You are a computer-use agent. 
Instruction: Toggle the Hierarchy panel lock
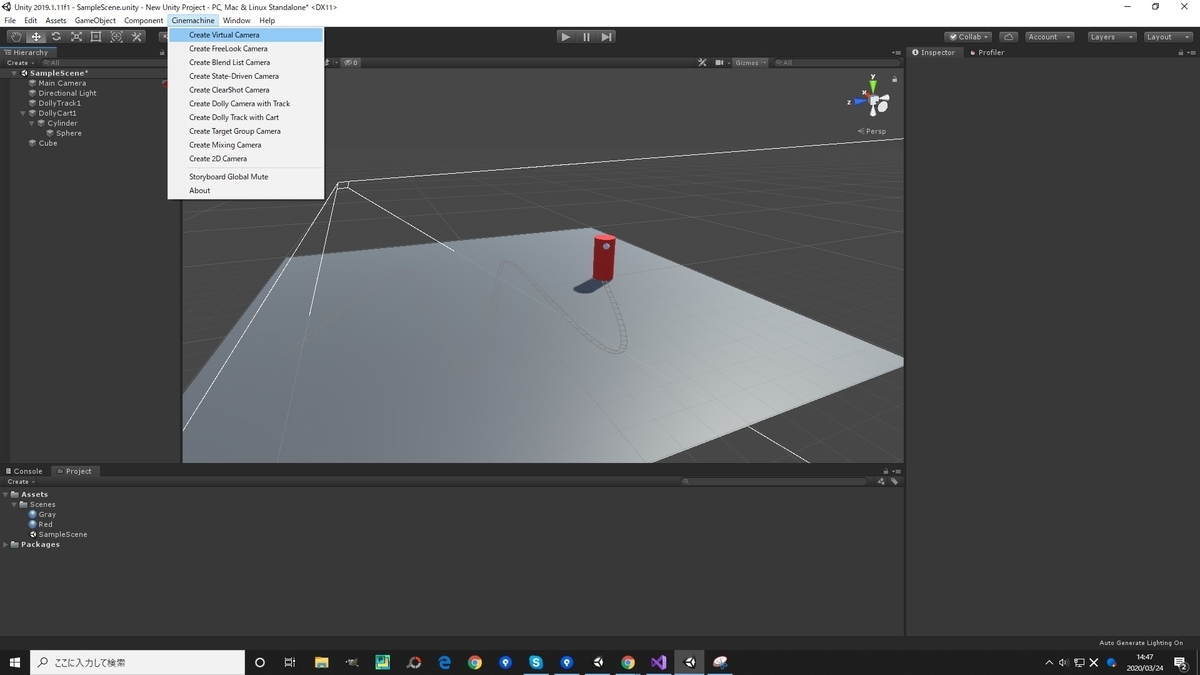point(163,52)
